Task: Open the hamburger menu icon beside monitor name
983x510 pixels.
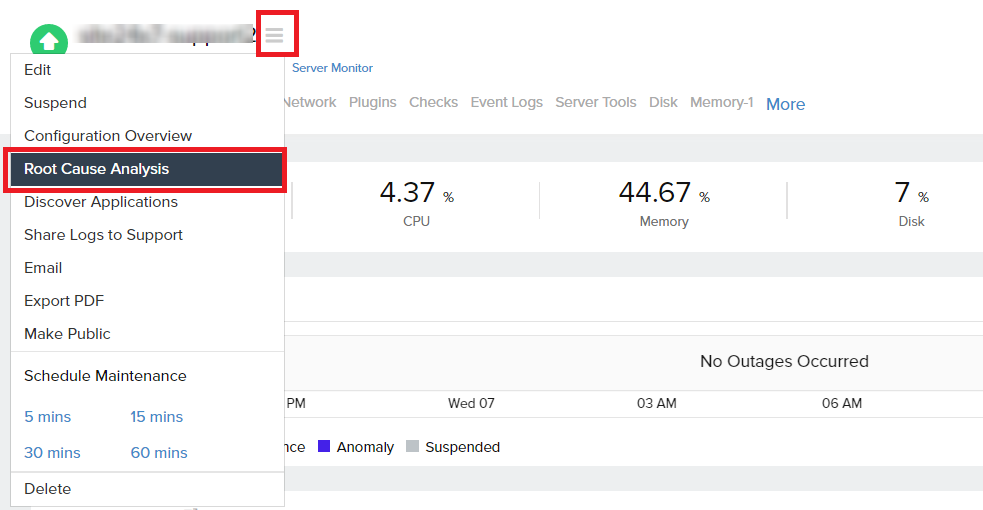Action: tap(274, 35)
